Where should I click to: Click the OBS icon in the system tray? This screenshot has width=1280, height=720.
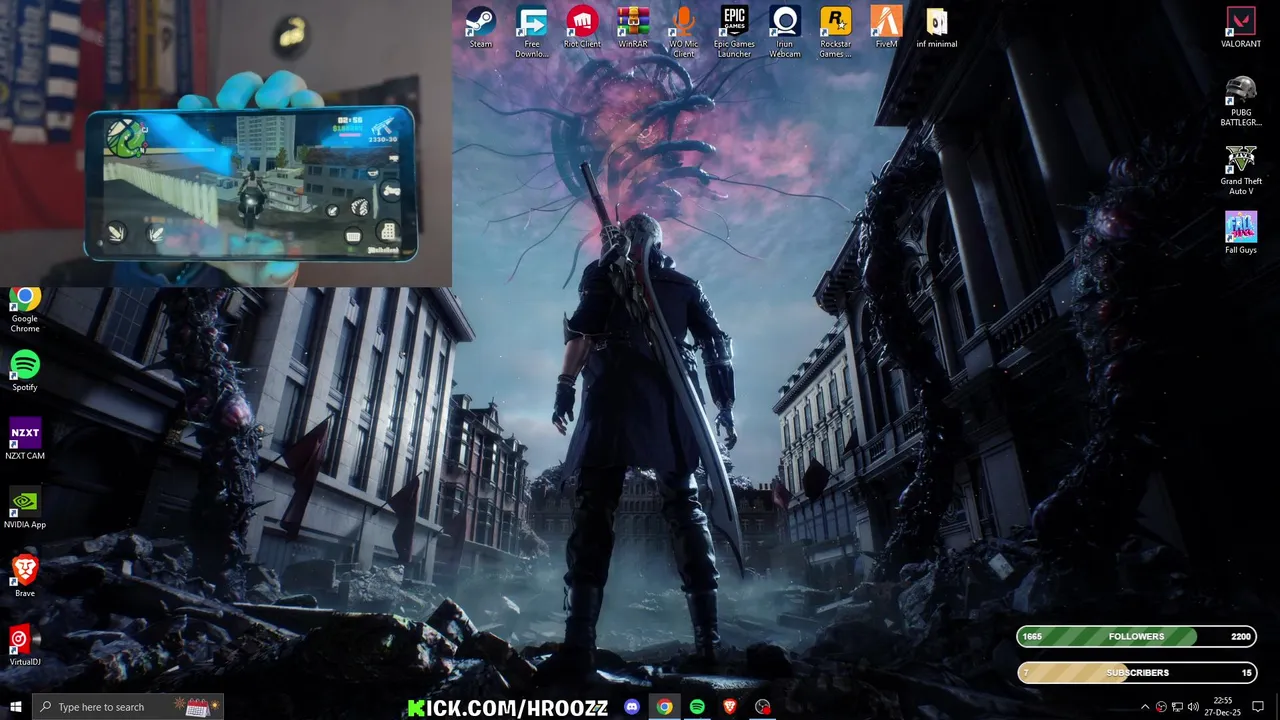pos(1161,707)
